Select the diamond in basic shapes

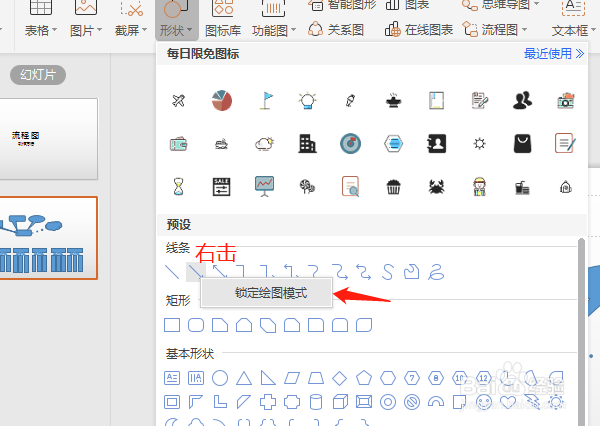click(339, 378)
